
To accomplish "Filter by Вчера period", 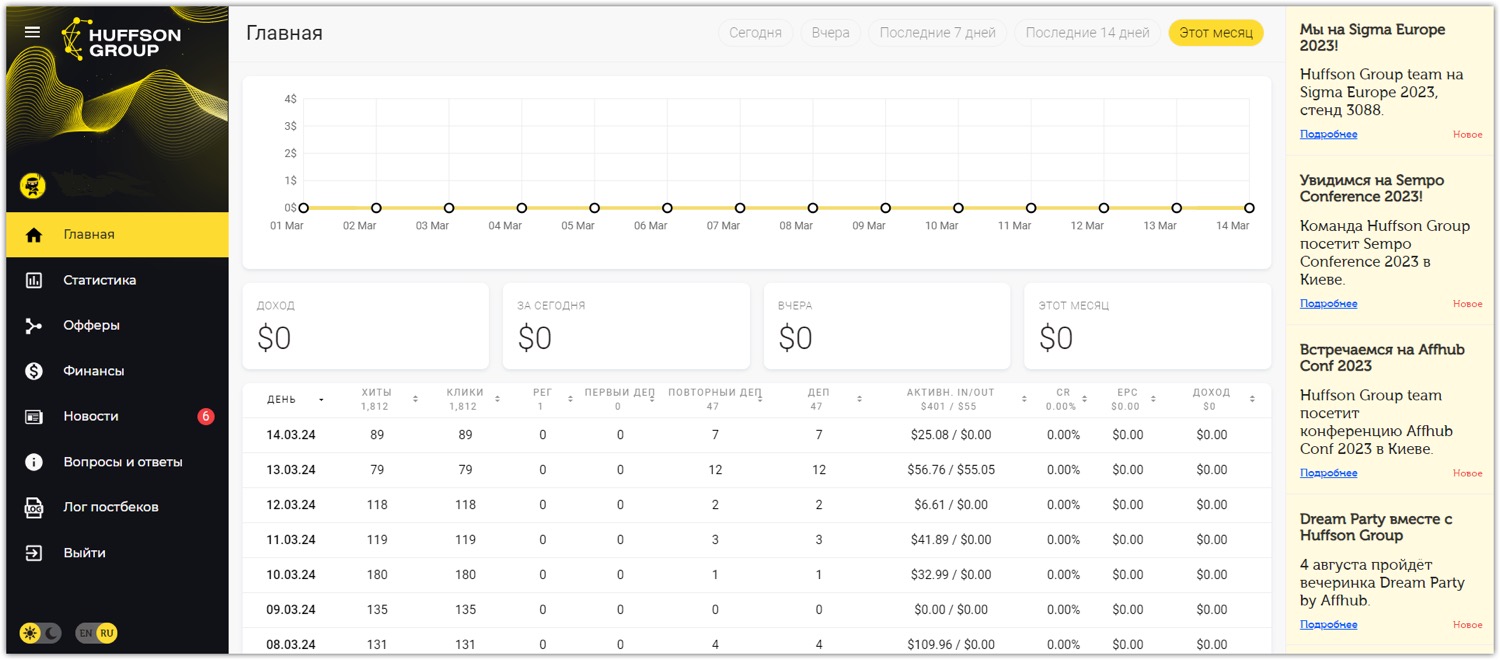I will tap(830, 33).
